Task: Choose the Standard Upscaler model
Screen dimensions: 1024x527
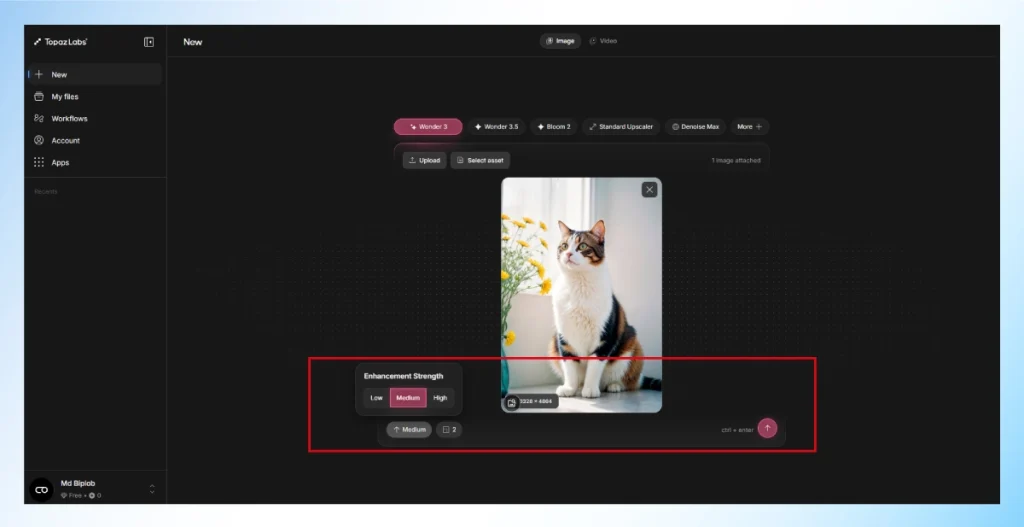Action: [x=620, y=127]
